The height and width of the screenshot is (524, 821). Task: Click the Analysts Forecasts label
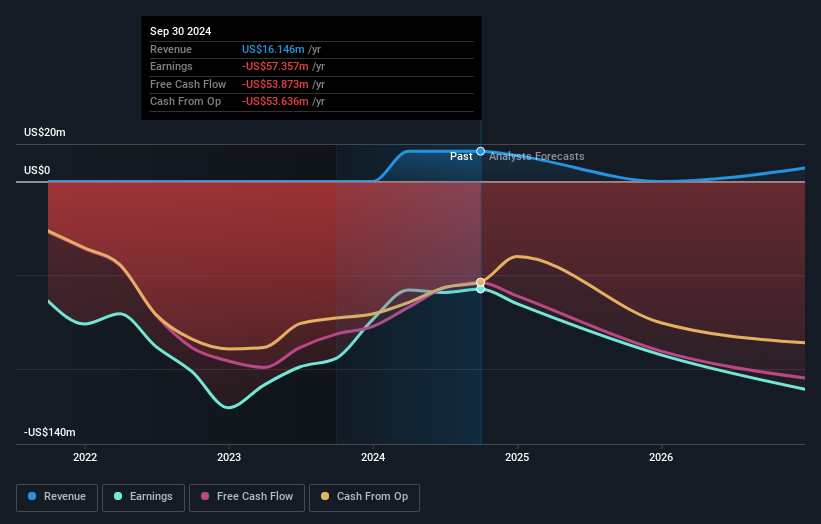tap(537, 157)
